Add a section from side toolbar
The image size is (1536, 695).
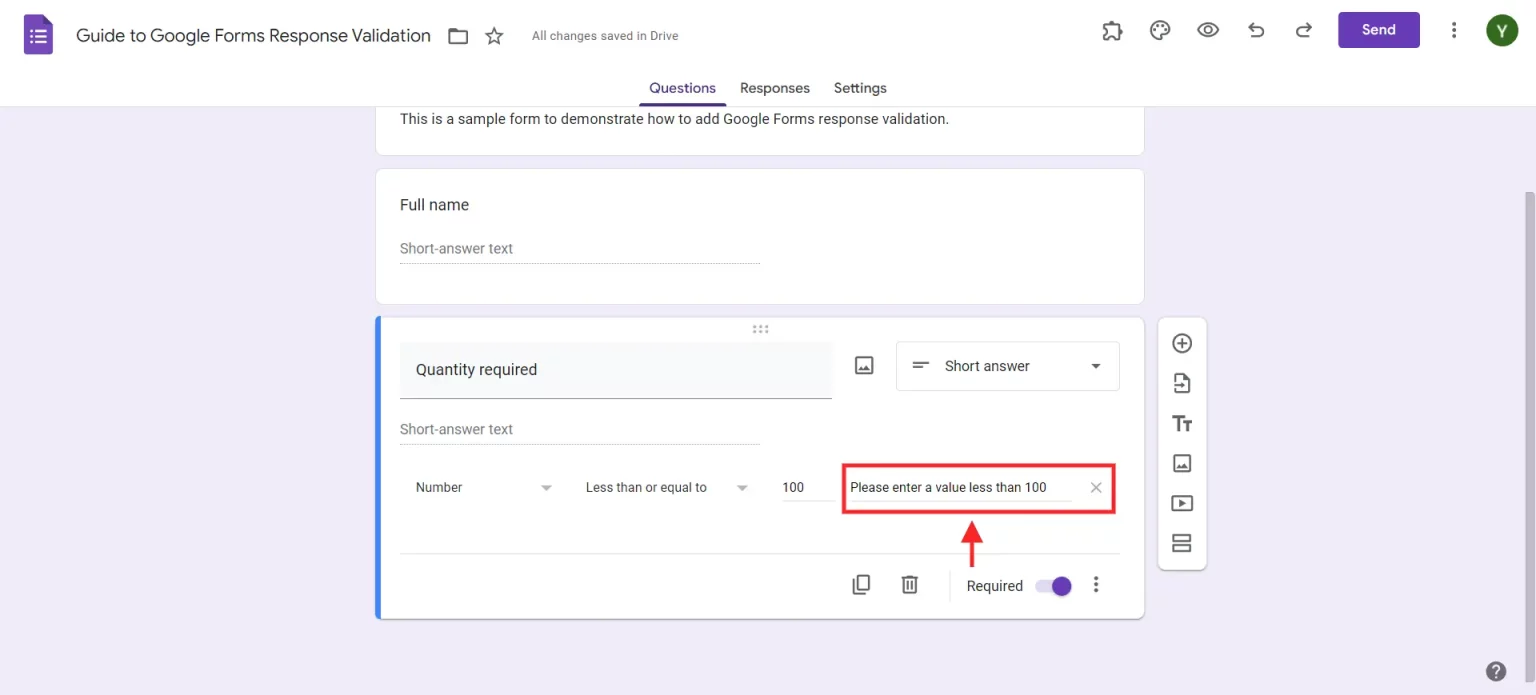[1182, 543]
